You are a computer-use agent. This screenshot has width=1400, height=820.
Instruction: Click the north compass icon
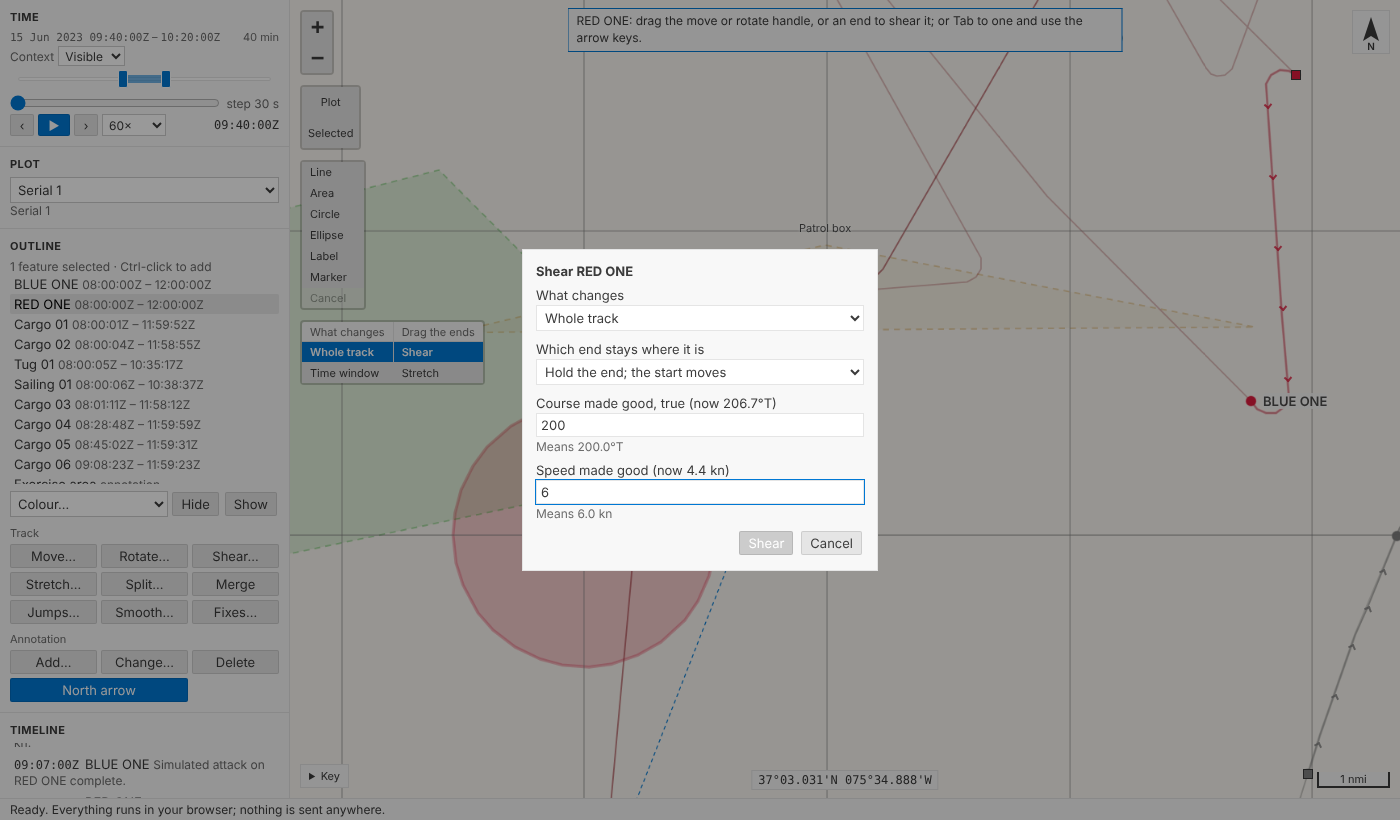tap(1371, 33)
